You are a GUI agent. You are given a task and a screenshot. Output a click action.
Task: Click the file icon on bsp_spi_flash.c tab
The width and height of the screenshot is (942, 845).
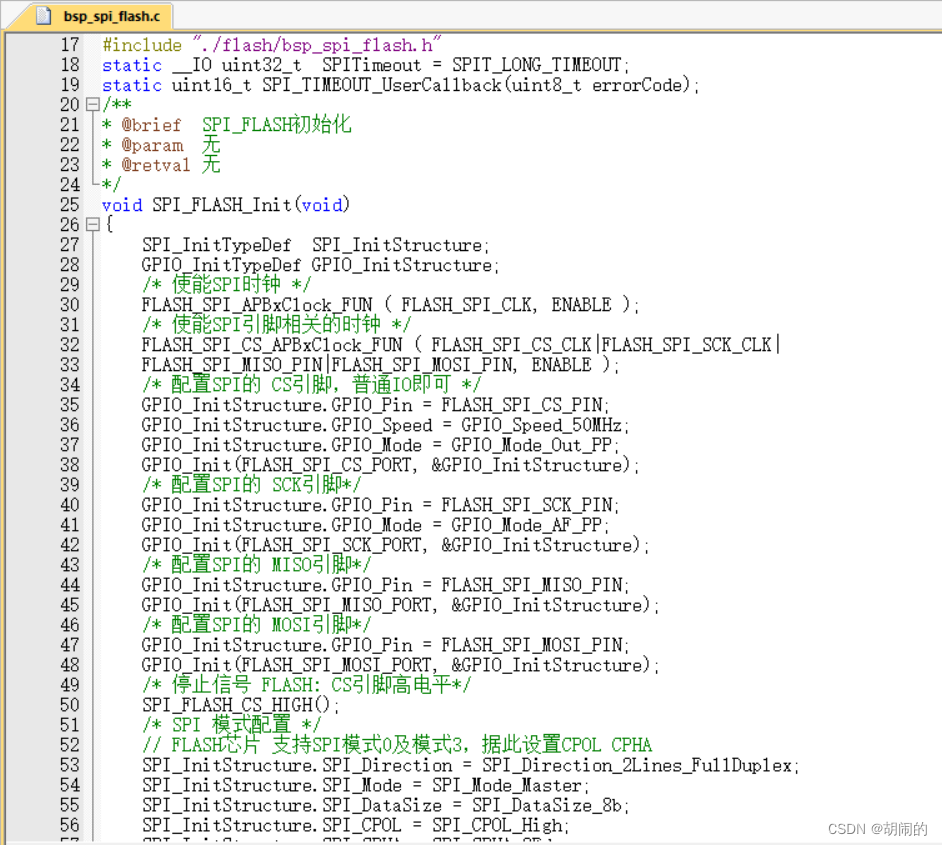(43, 16)
